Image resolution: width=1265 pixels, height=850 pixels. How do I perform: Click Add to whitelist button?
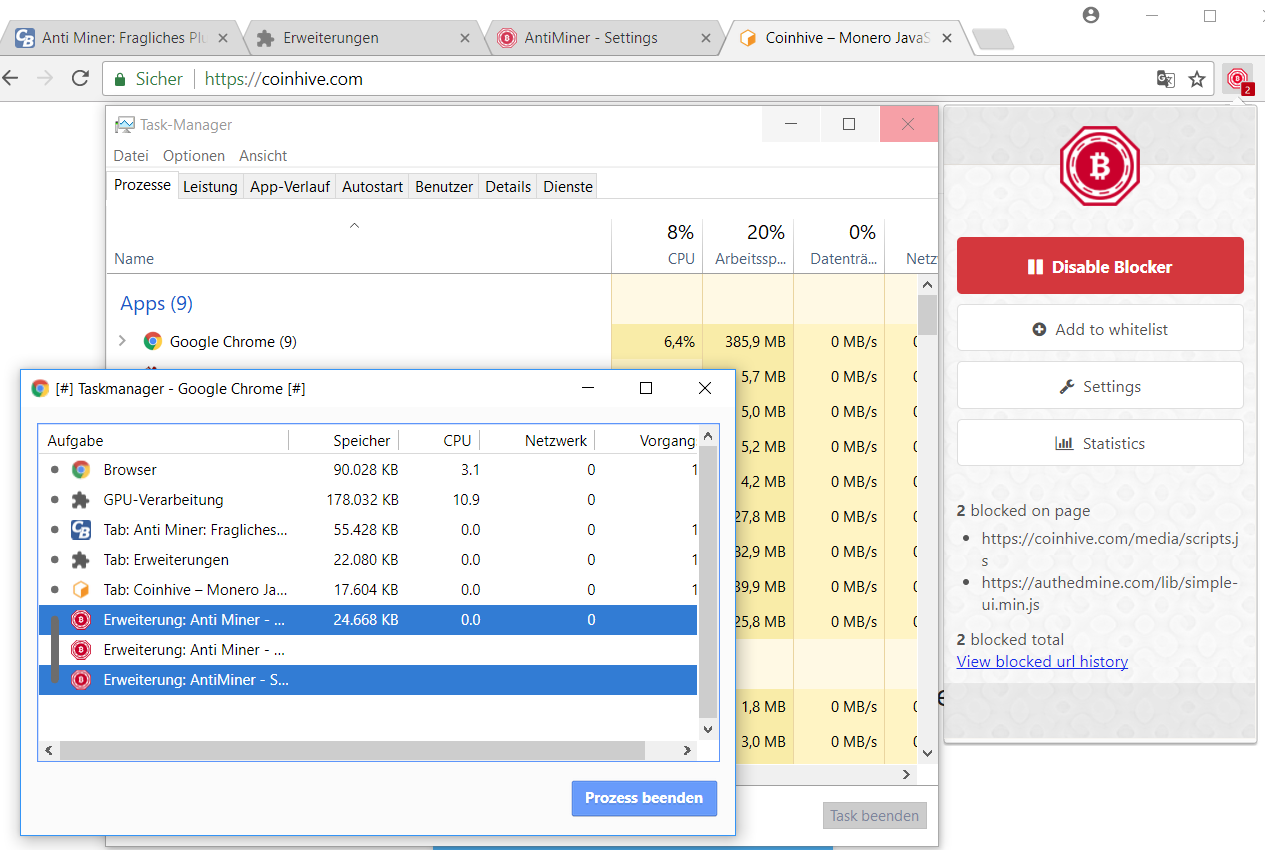pos(1100,328)
